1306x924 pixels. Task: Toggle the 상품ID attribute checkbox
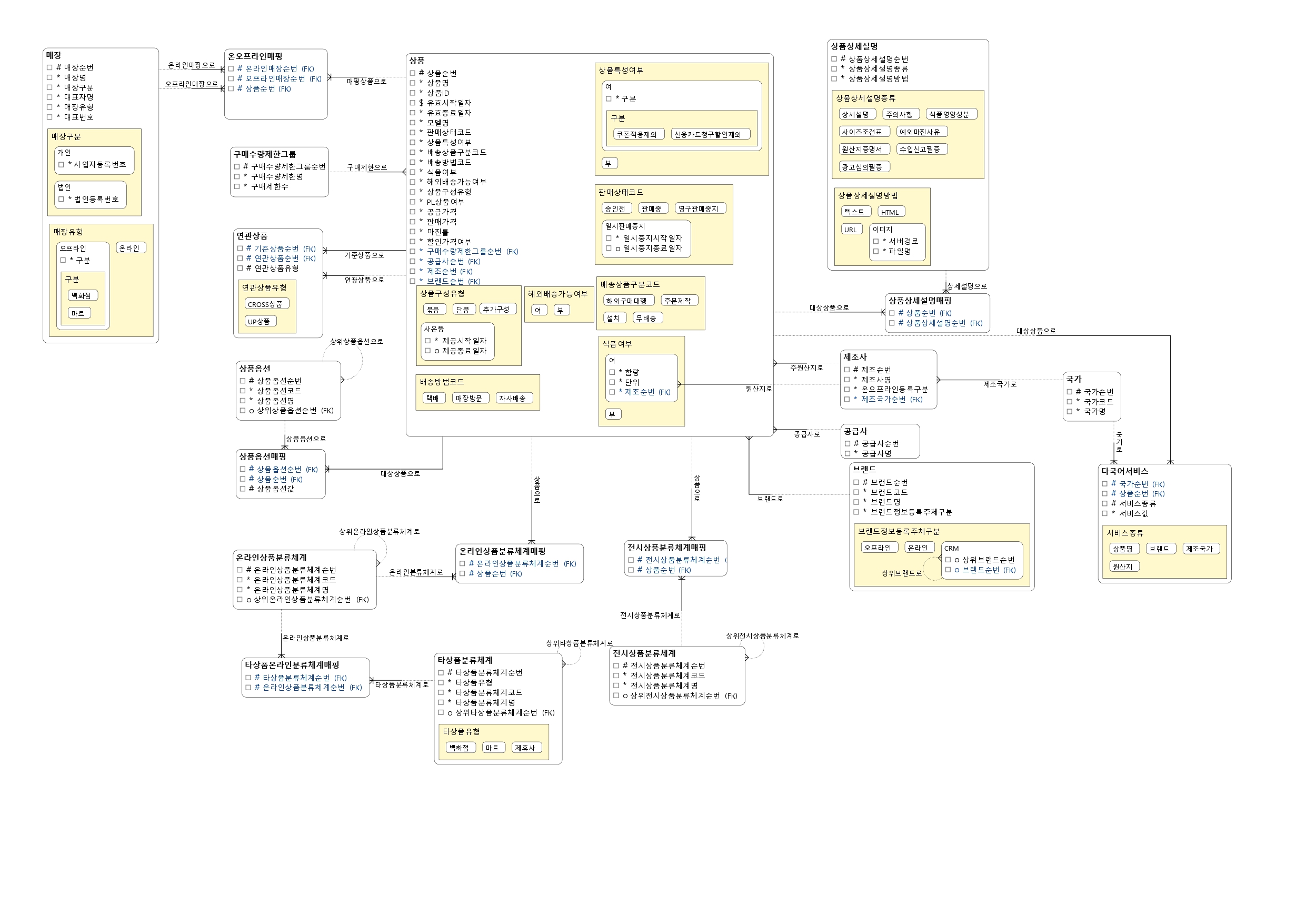pyautogui.click(x=412, y=93)
